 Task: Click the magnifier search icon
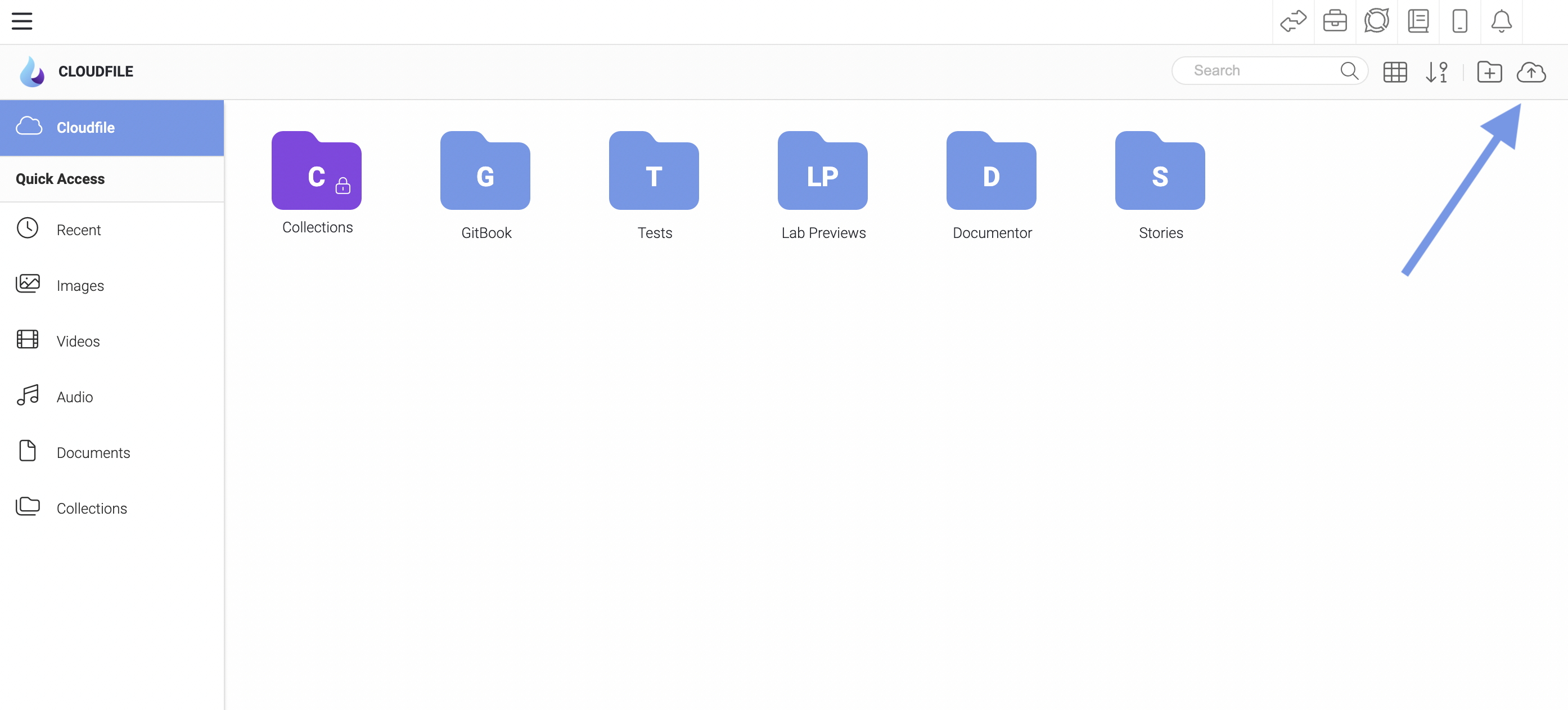coord(1349,71)
